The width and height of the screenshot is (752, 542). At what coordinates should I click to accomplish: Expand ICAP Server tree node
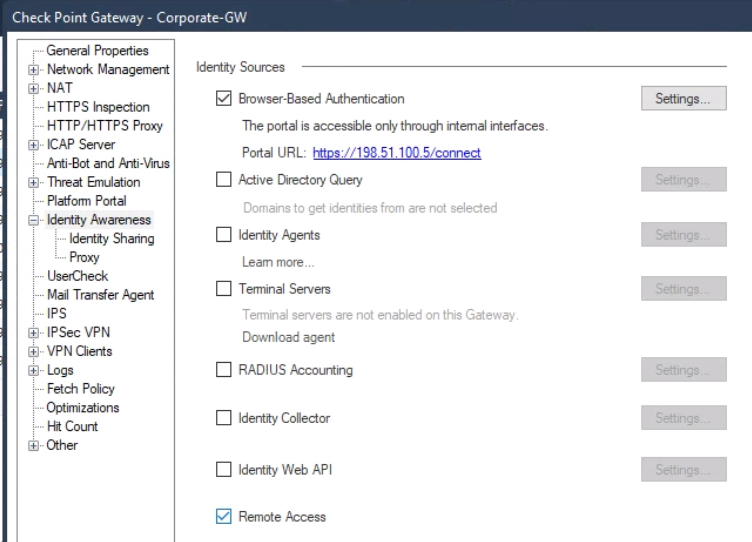(33, 145)
